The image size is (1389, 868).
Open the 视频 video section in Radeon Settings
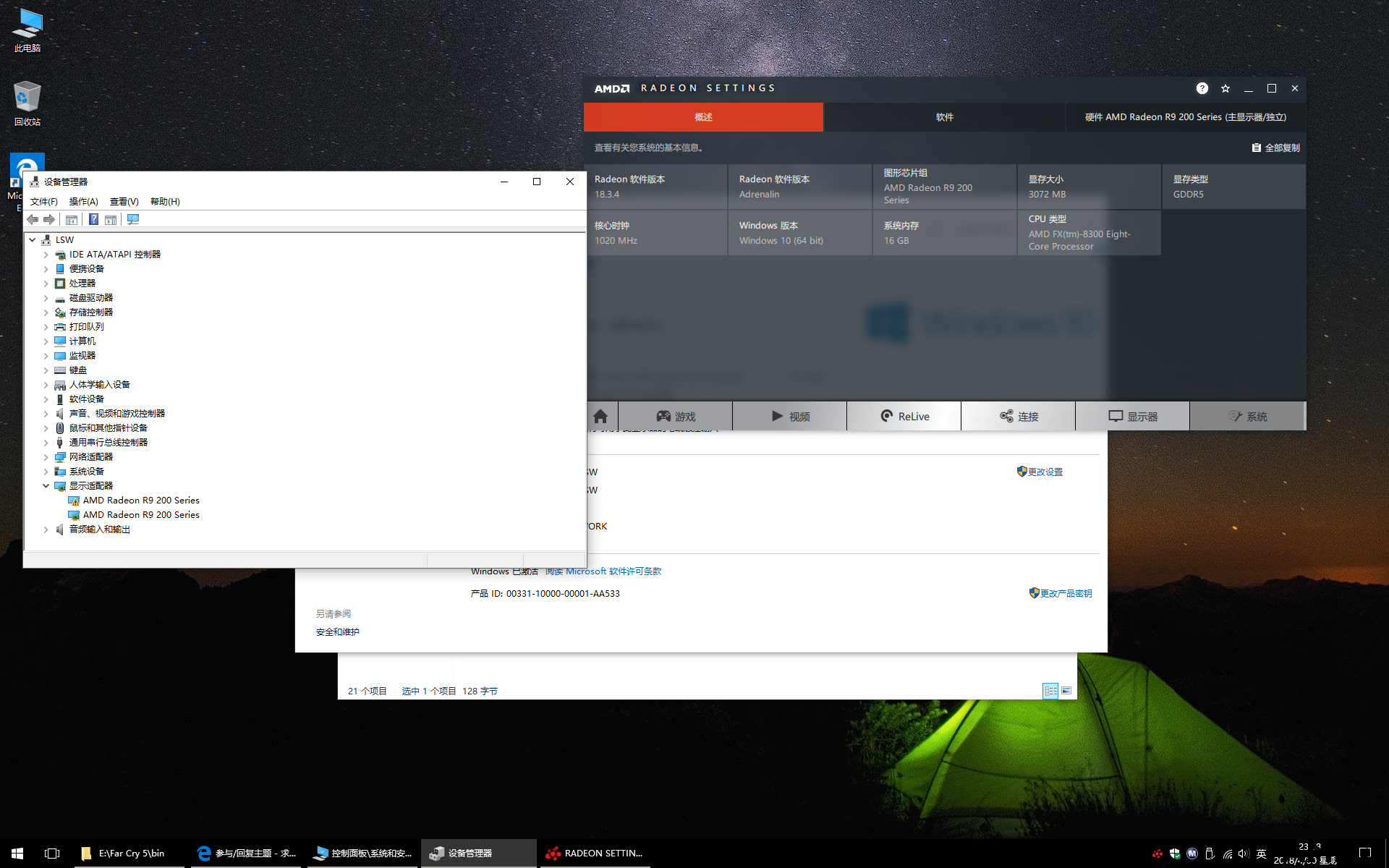tap(790, 416)
